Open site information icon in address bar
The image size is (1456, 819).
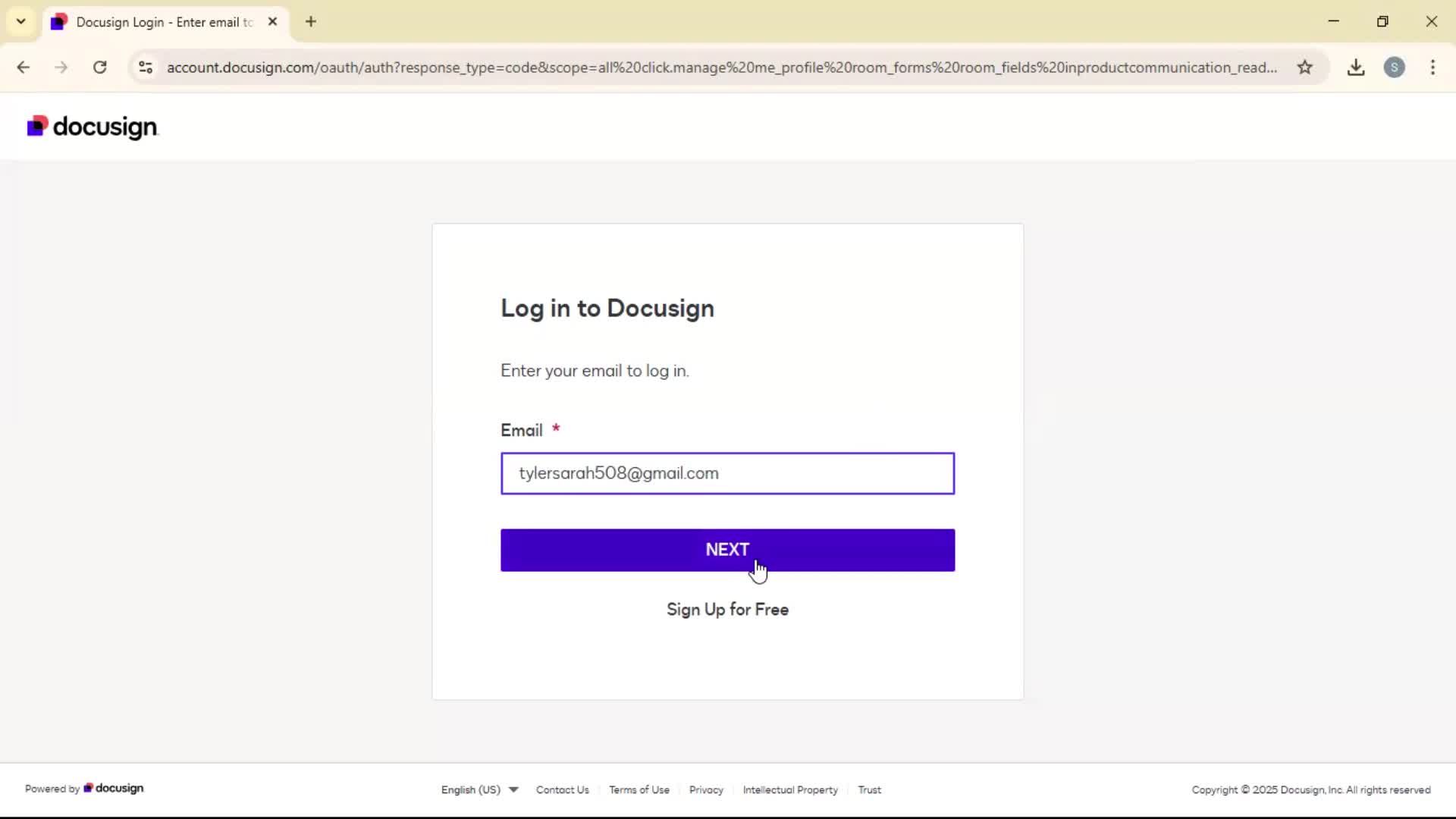point(146,67)
